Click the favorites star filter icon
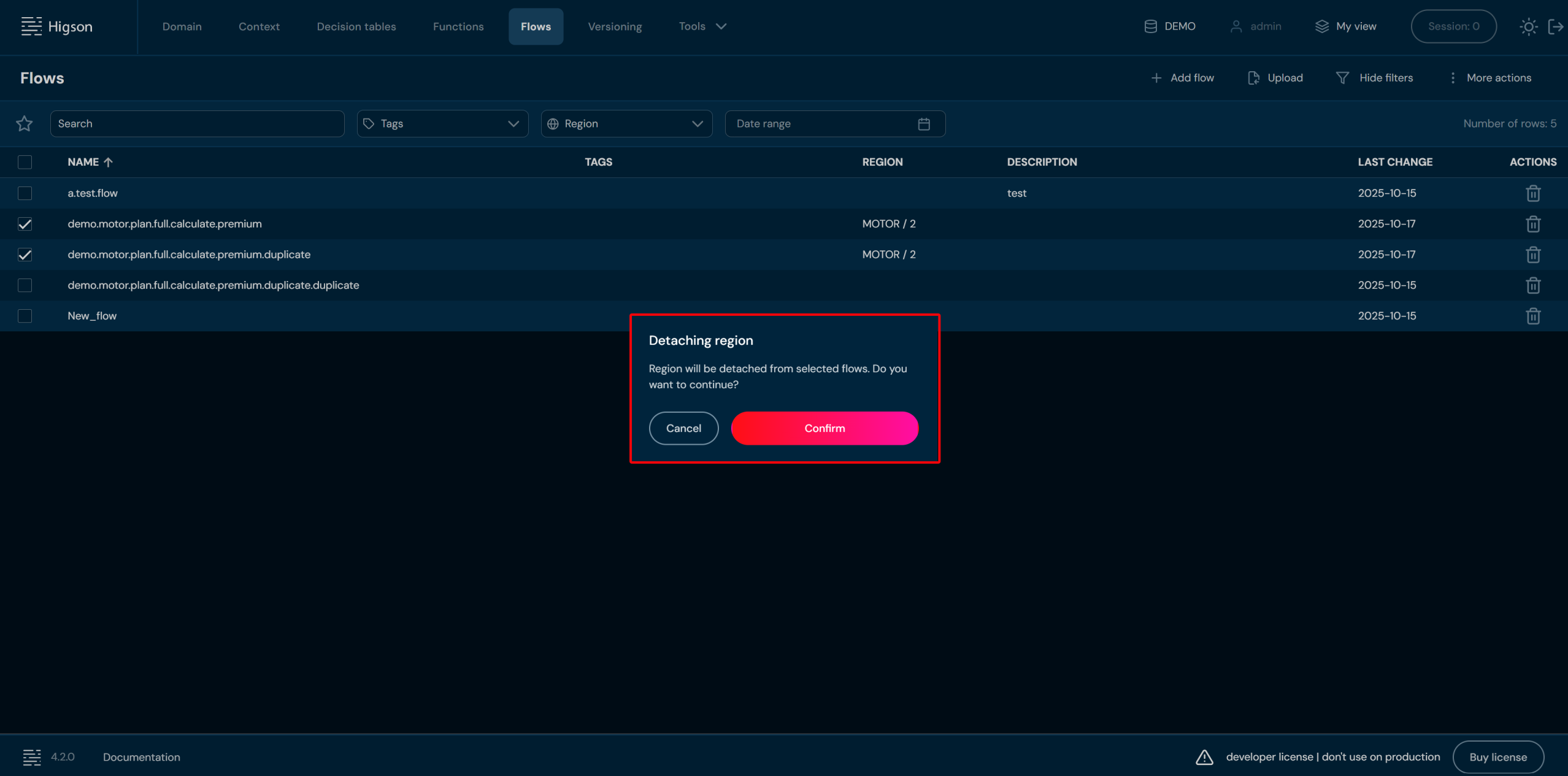1568x776 pixels. (x=25, y=123)
